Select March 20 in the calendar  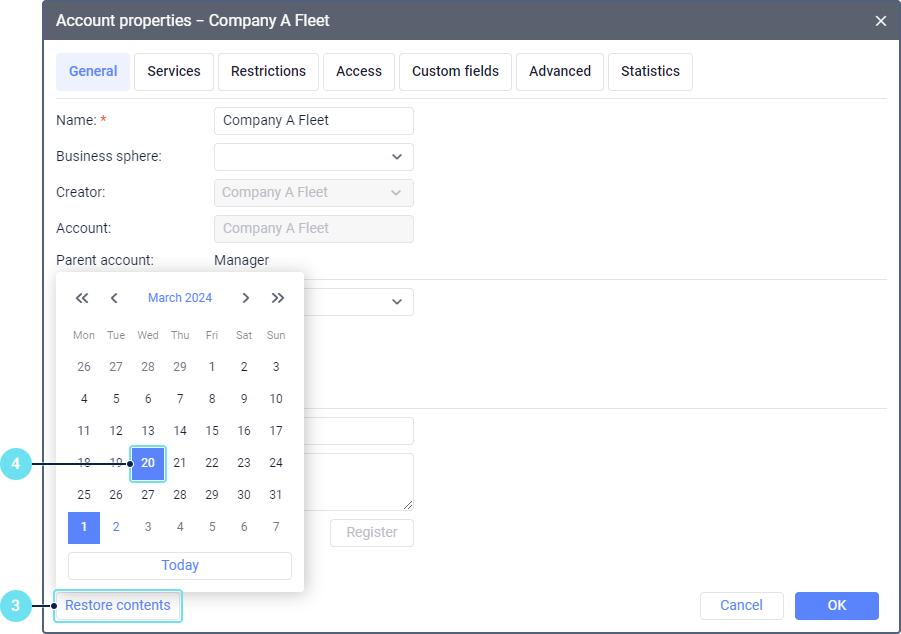tap(148, 463)
